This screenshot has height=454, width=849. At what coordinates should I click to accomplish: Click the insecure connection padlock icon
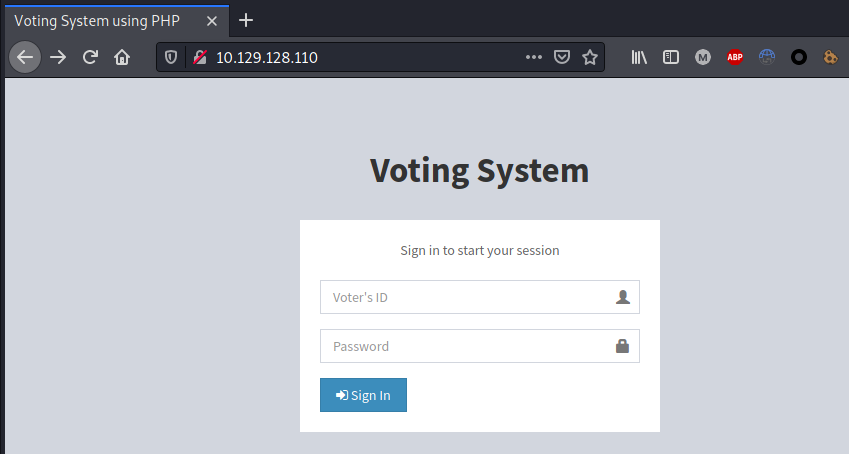199,57
